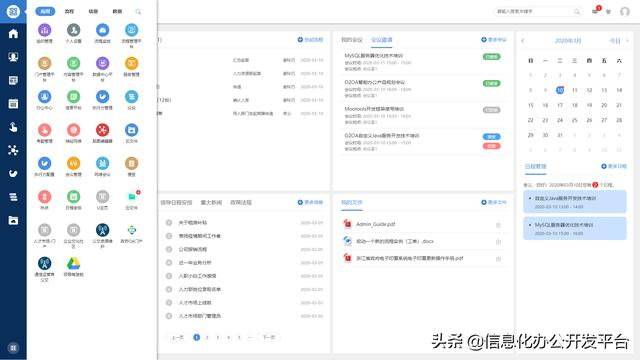Click the tapping-hand icon in dark sidebar
The image size is (640, 360).
(x=13, y=127)
